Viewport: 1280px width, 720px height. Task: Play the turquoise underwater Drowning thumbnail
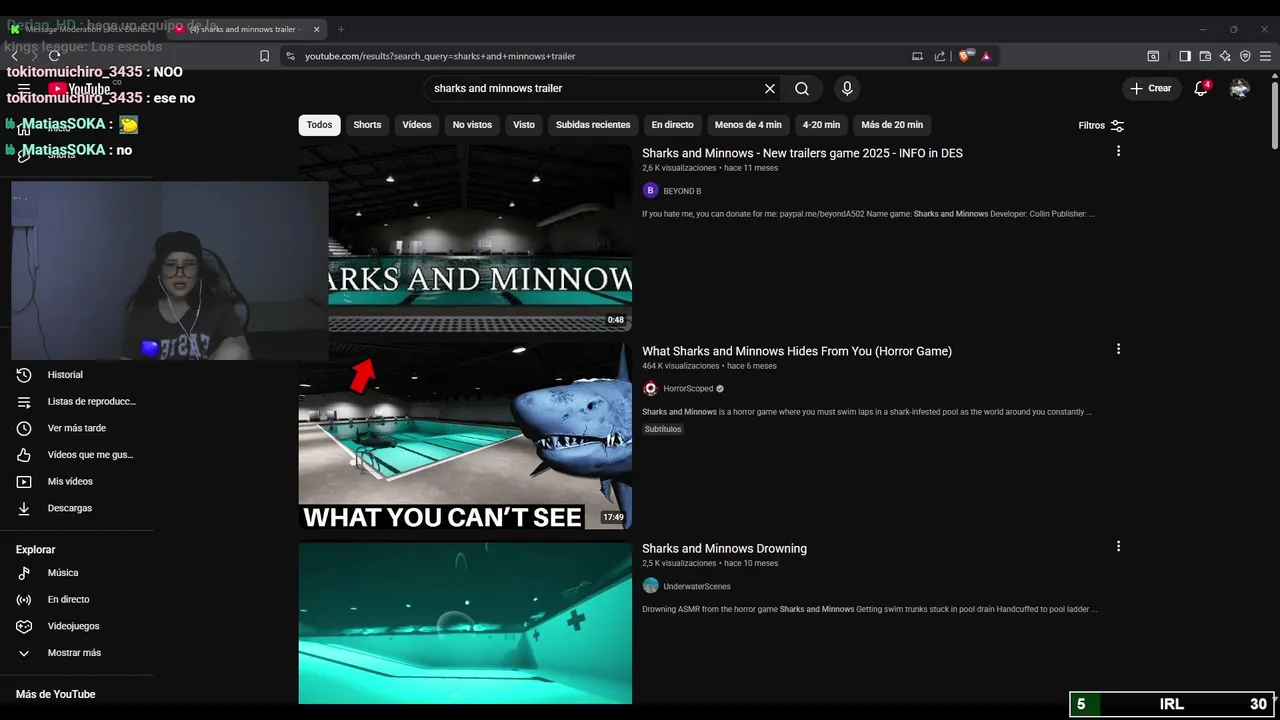tap(465, 623)
